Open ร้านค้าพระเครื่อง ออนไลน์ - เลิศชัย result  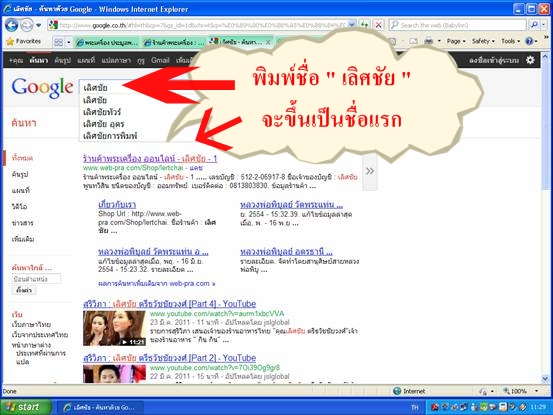(150, 158)
